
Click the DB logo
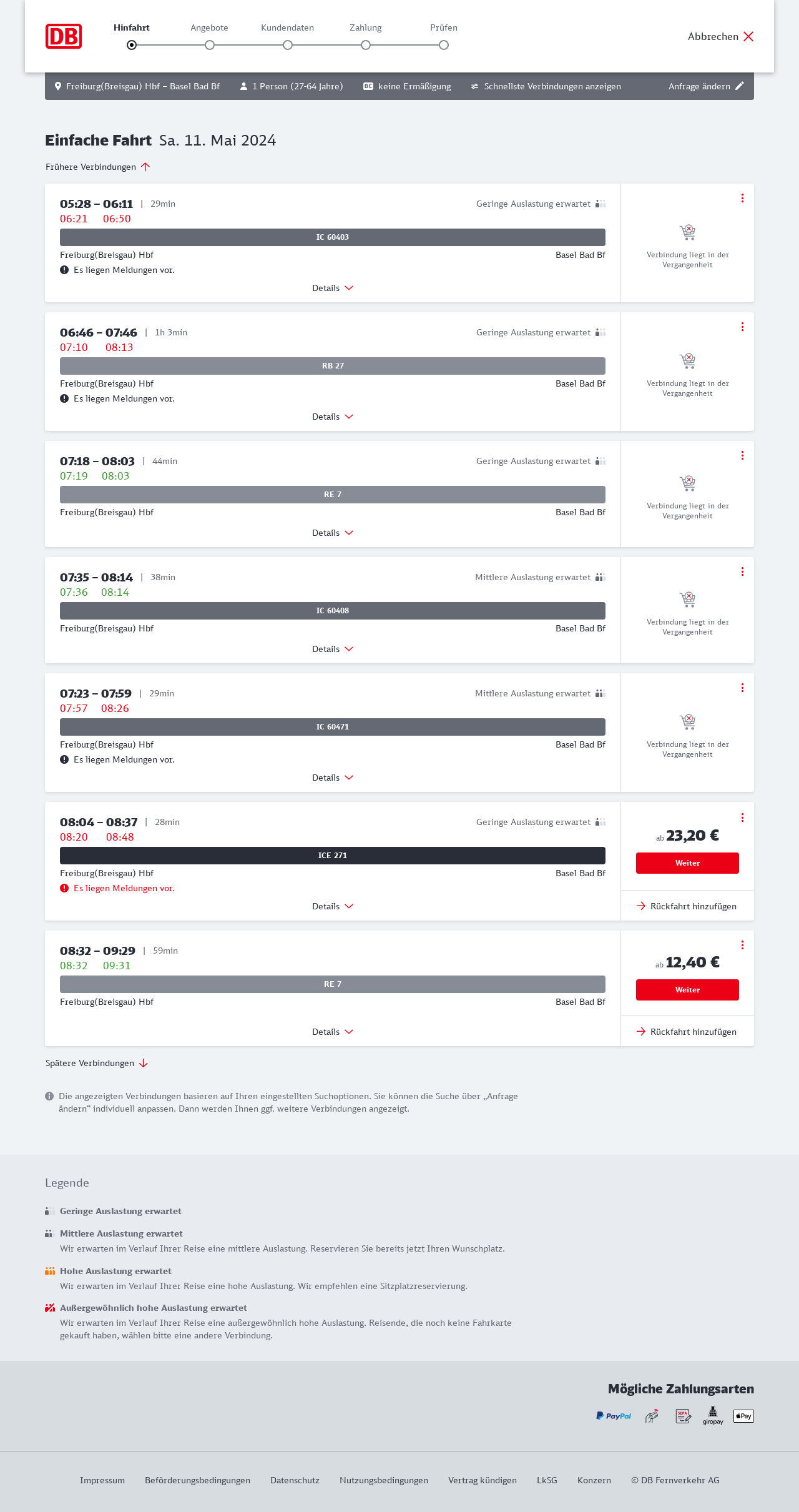coord(64,36)
